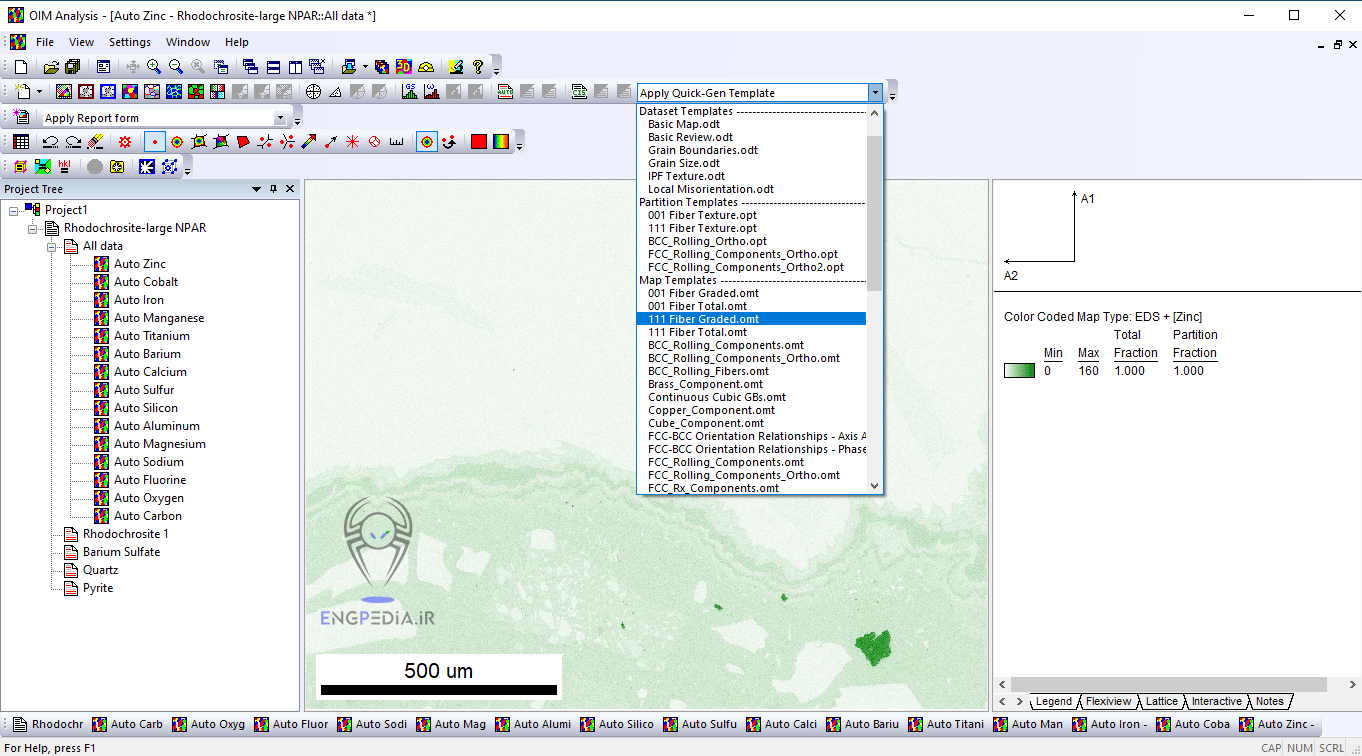Image resolution: width=1362 pixels, height=756 pixels.
Task: Switch to the Lattice tab
Action: 1161,702
